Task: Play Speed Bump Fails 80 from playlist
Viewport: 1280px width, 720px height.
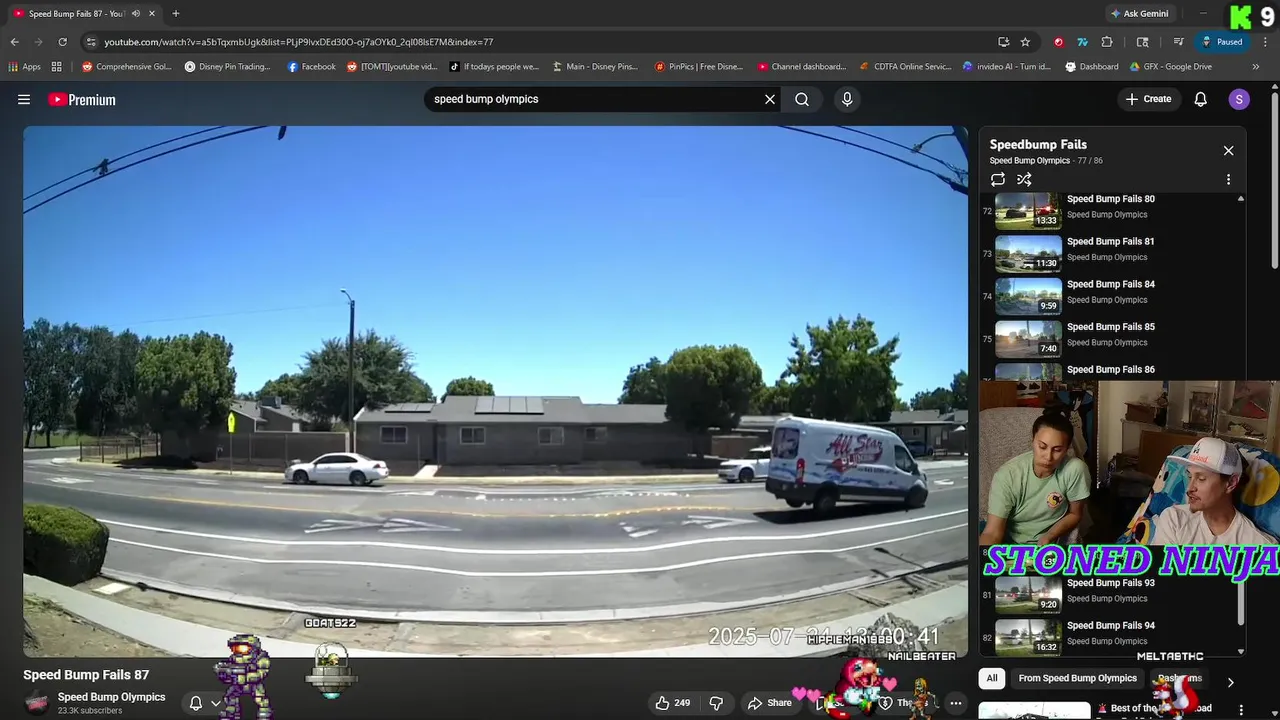Action: coord(1110,208)
